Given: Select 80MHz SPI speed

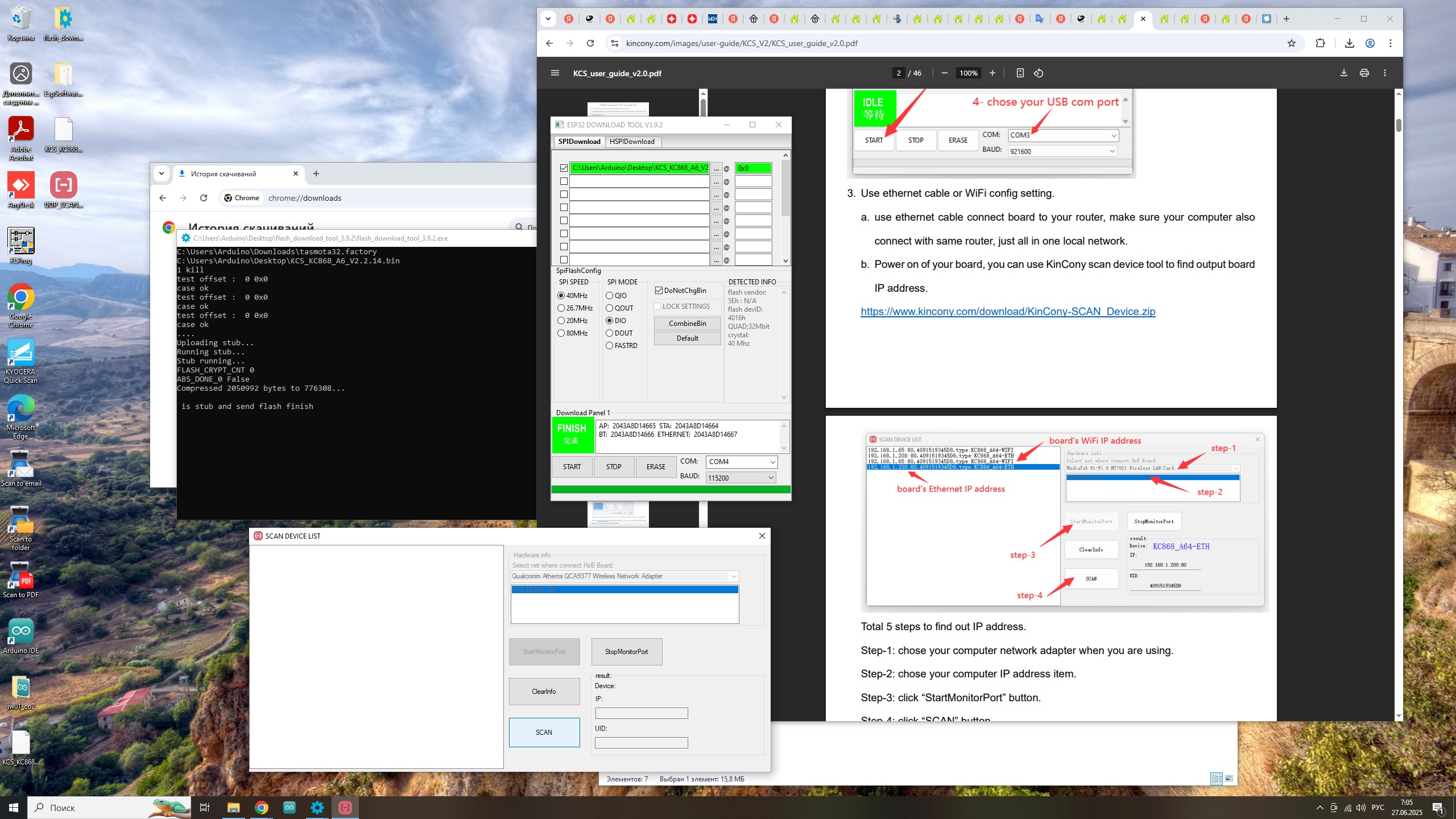Looking at the screenshot, I should click(x=561, y=333).
